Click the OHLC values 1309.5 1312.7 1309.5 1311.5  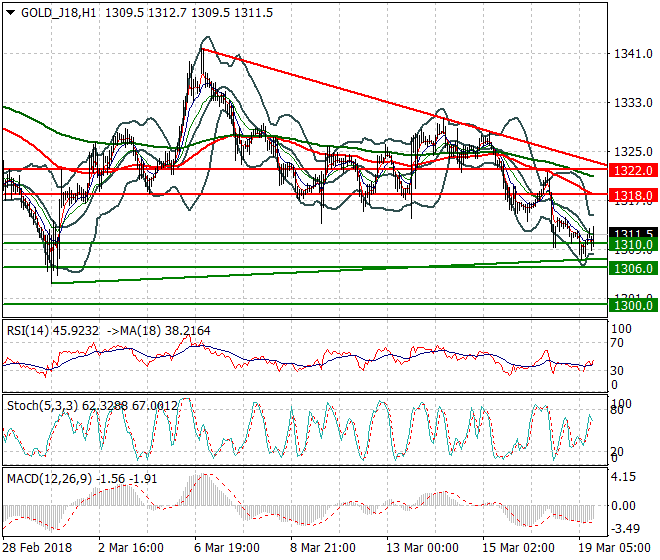[189, 13]
